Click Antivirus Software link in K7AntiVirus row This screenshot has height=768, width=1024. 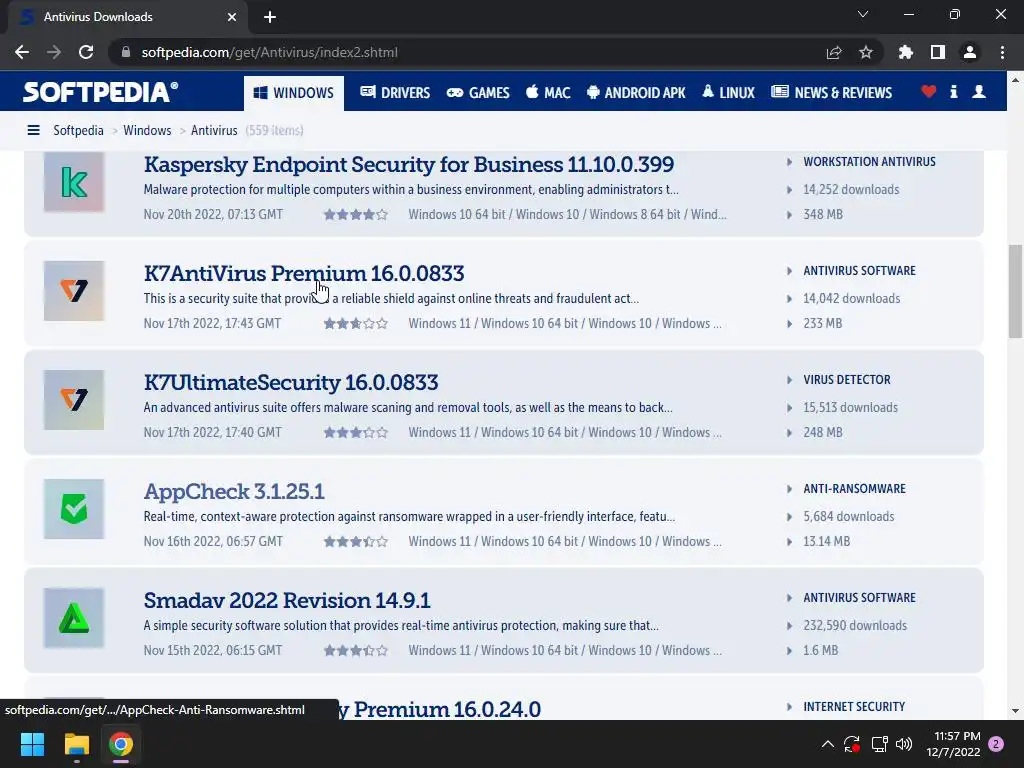tap(859, 271)
